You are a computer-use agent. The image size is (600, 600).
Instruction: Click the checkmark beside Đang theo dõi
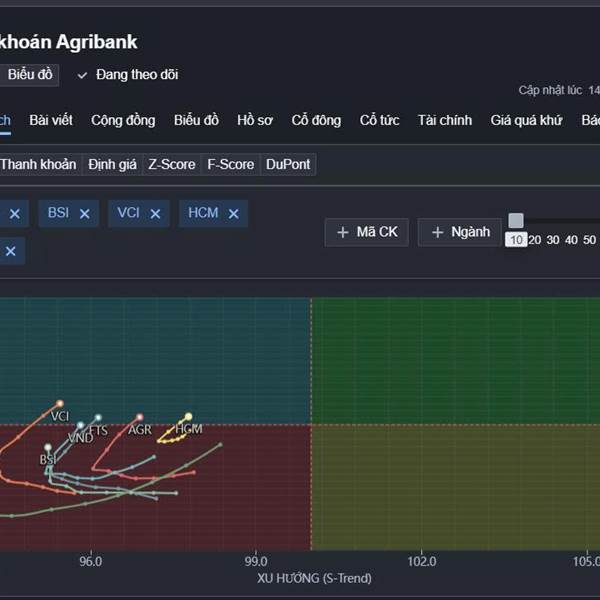coord(82,75)
